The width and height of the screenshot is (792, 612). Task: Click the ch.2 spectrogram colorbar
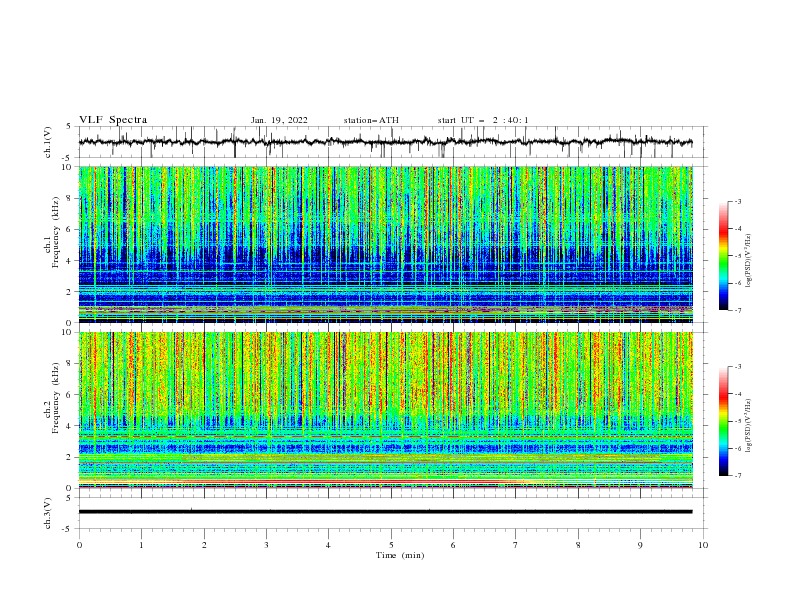[724, 421]
